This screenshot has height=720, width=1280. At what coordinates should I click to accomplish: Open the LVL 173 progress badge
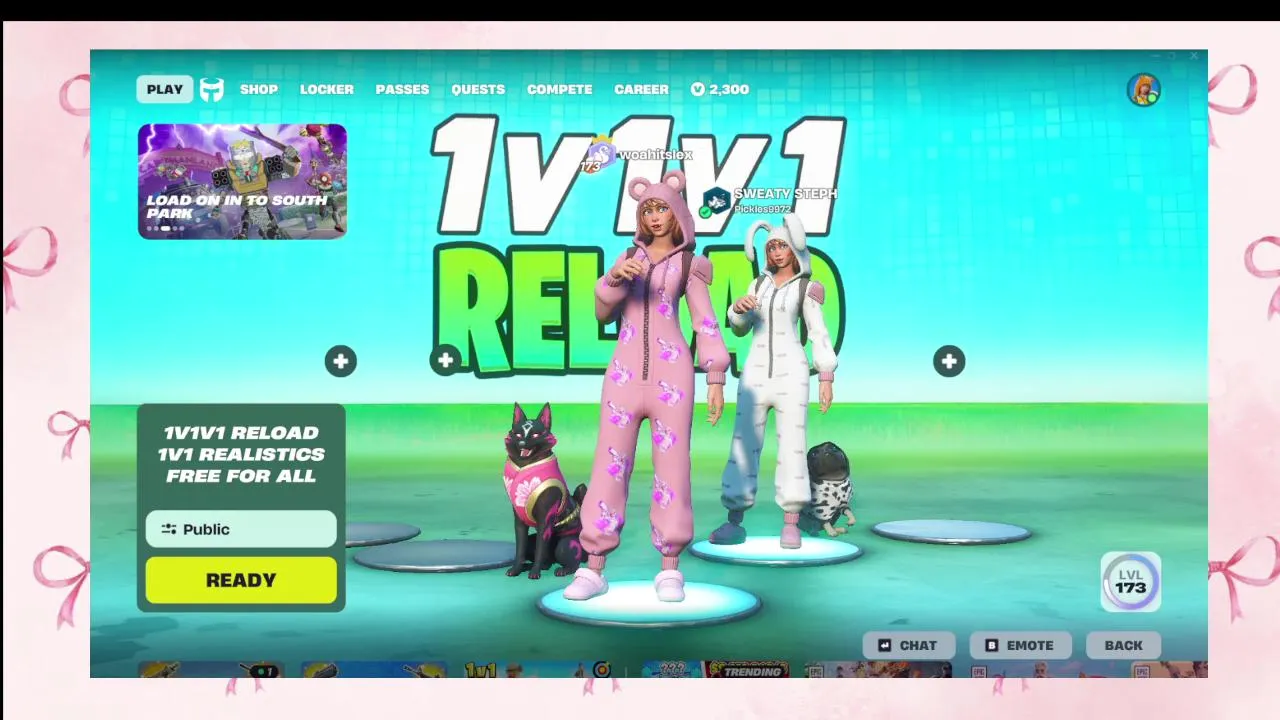1131,581
